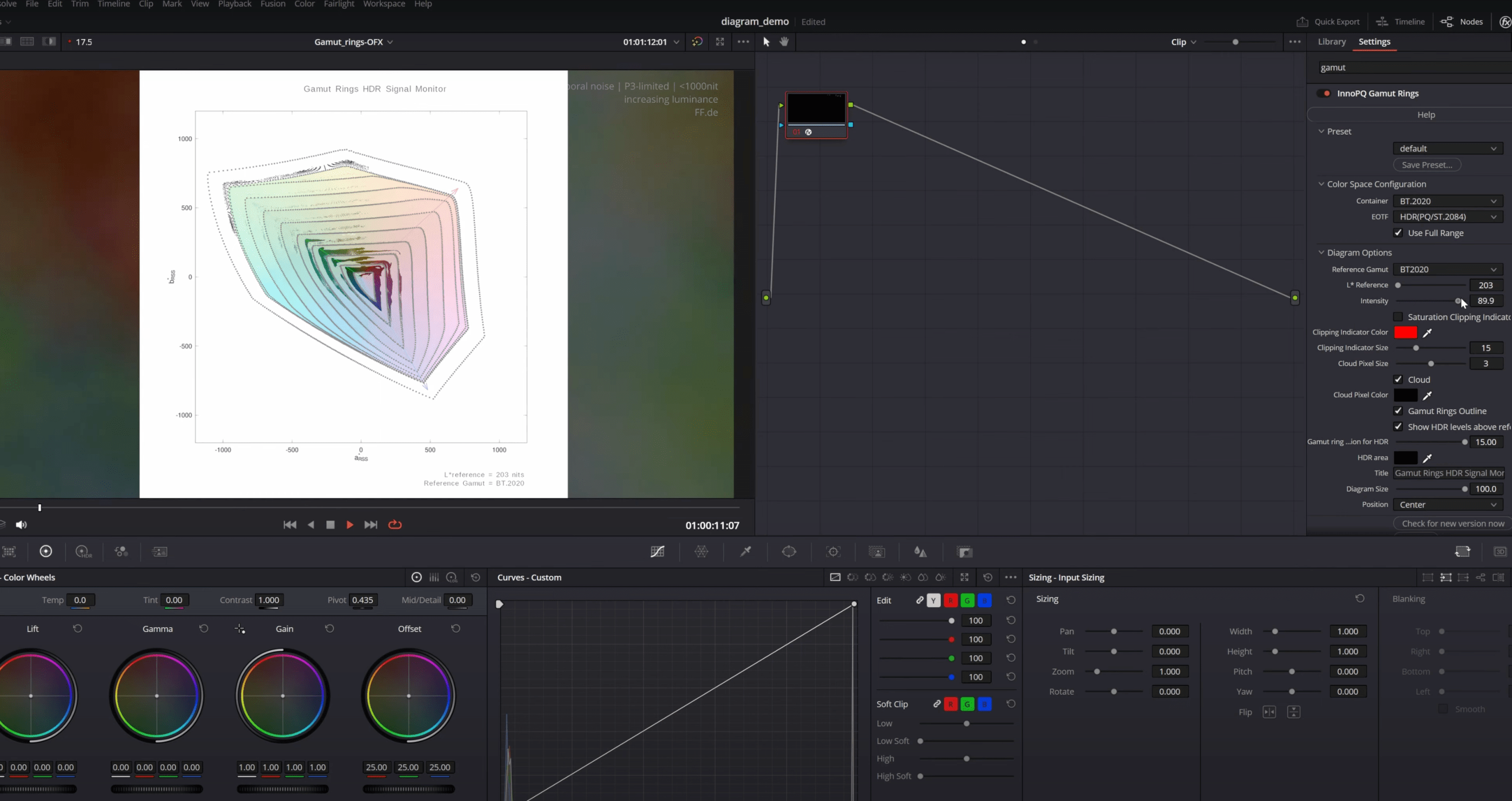This screenshot has height=801, width=1512.
Task: Select the Qualifier eyedropper tool
Action: pos(745,551)
